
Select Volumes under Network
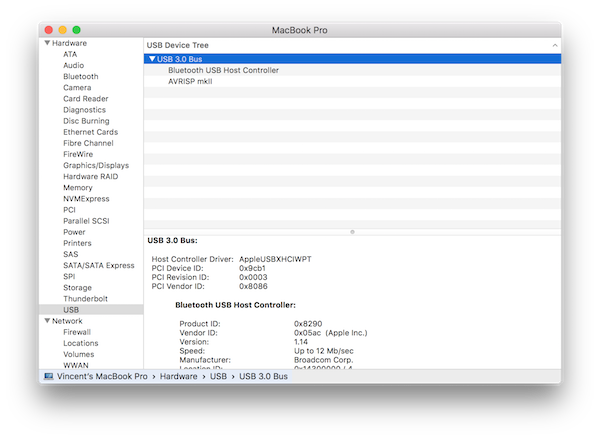point(79,354)
